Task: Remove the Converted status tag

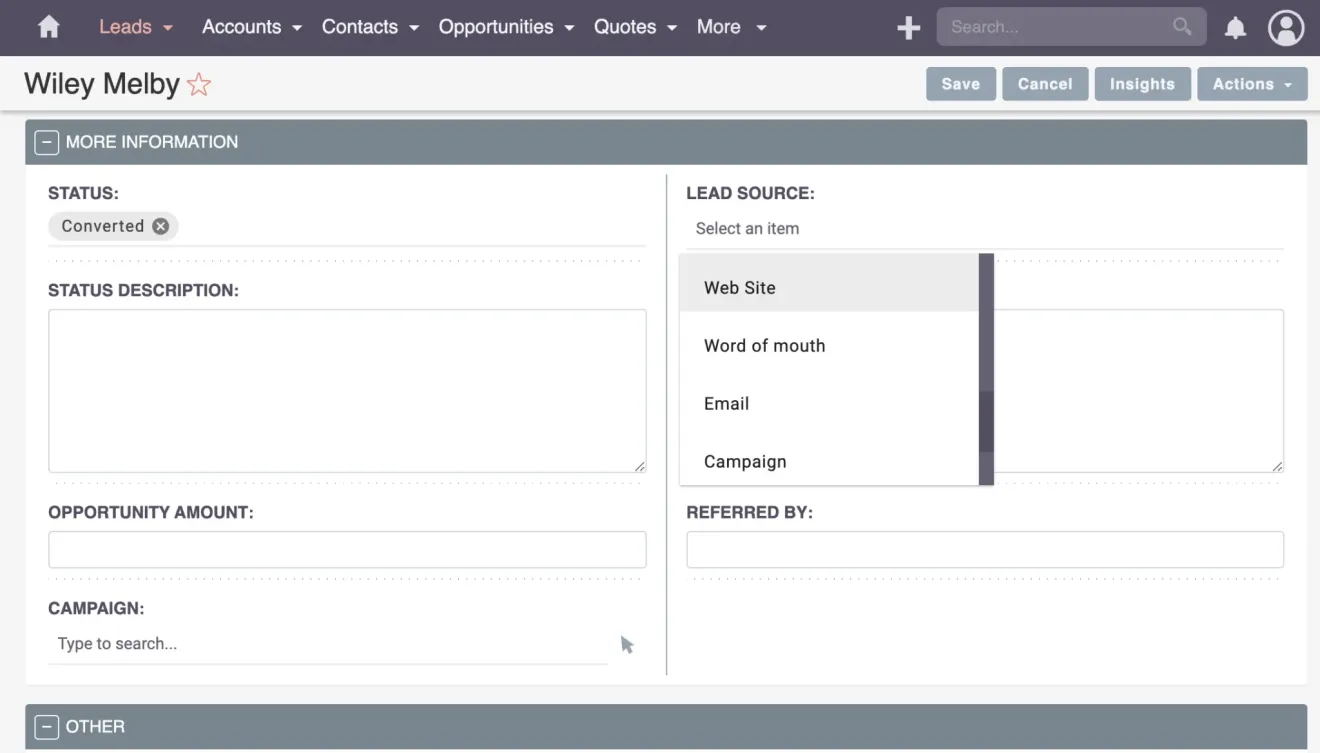Action: tap(160, 225)
